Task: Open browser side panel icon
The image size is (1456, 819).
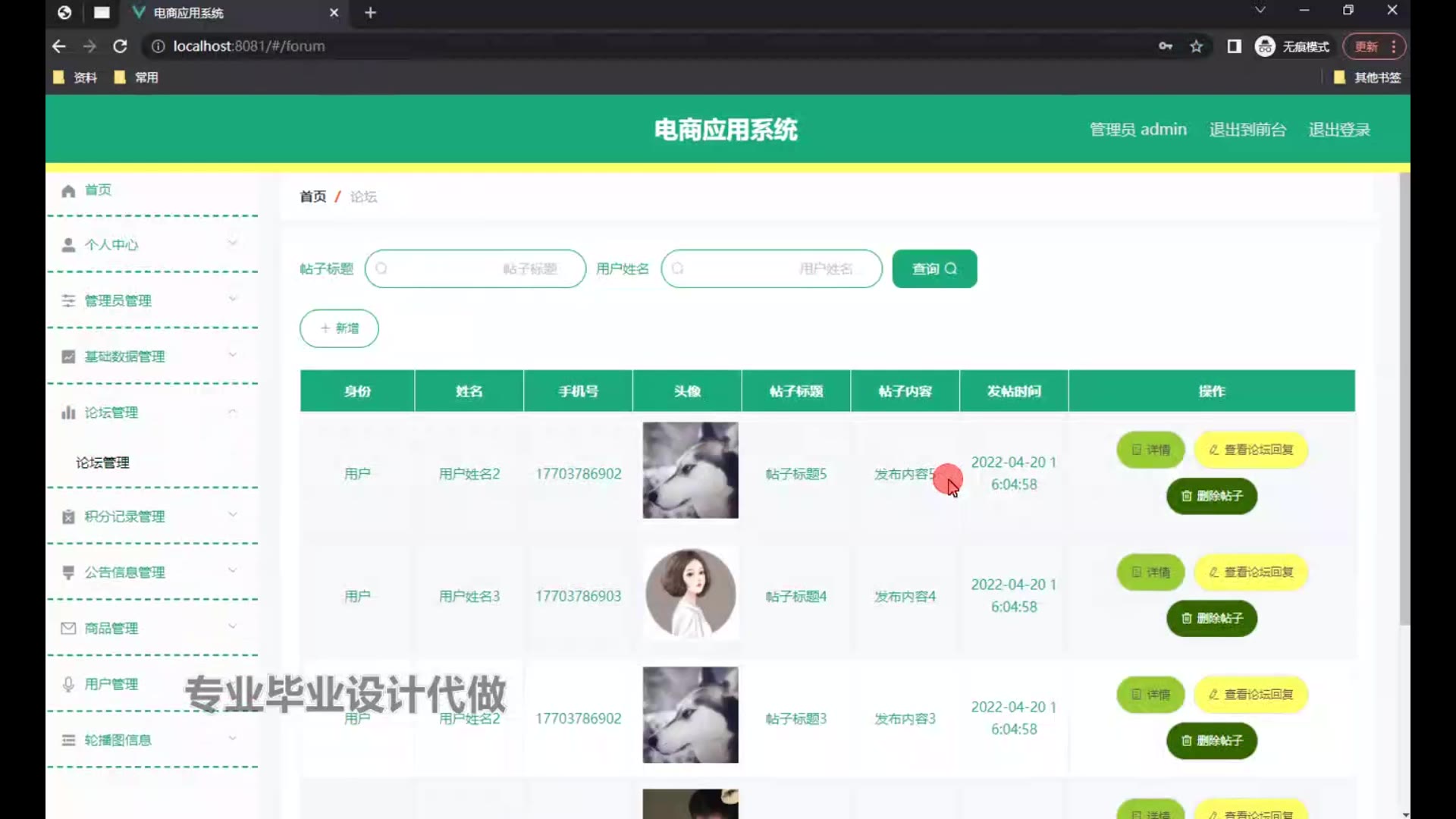Action: pos(1234,46)
